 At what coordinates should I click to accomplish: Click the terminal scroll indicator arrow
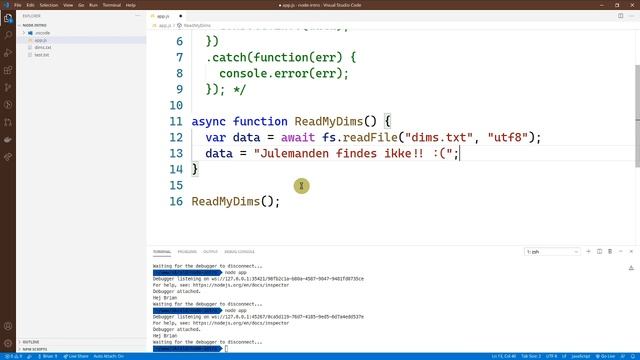tap(631, 268)
